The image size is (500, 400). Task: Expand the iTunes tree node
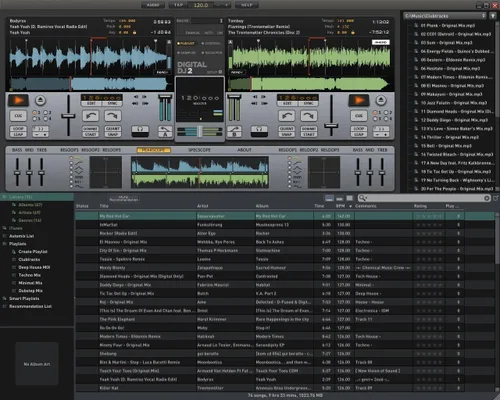(4, 228)
